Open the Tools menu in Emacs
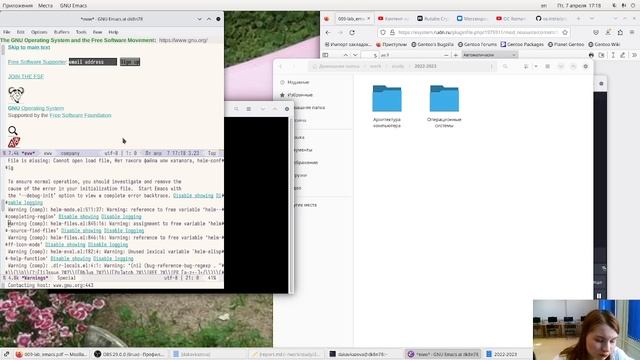Viewport: 640px width, 360px height. pyautogui.click(x=81, y=32)
